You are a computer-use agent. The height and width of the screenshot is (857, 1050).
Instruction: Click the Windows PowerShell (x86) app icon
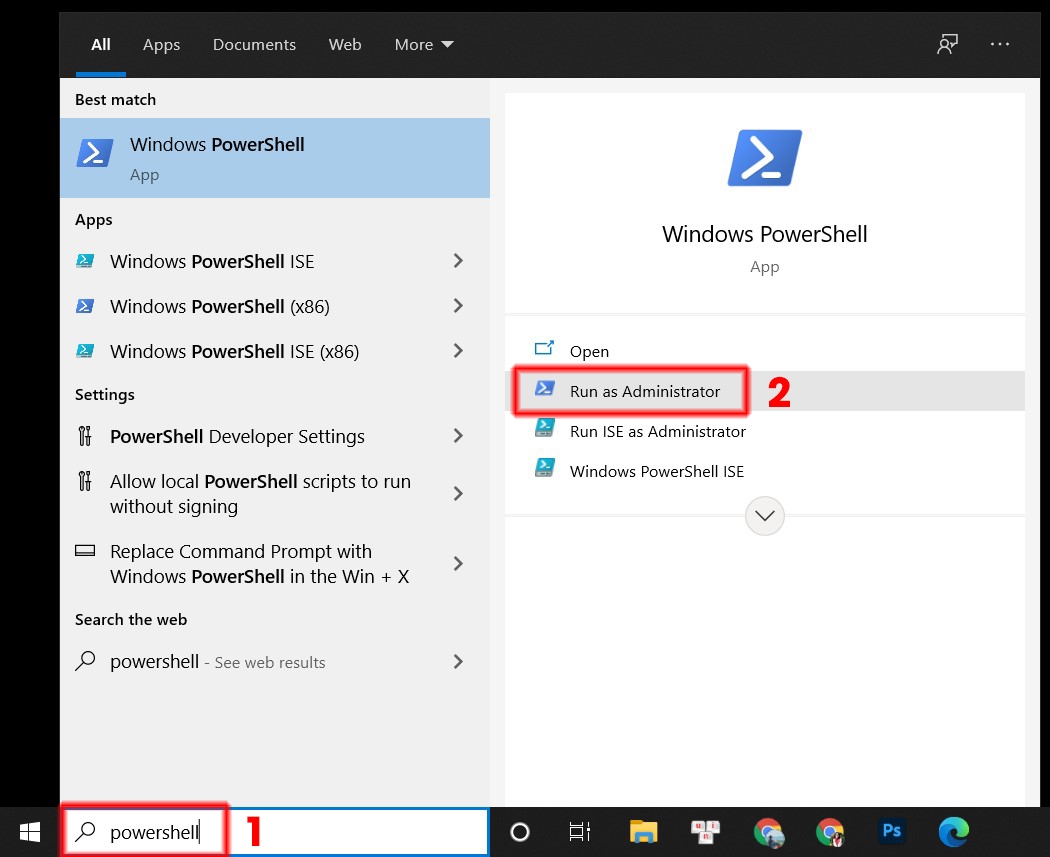85,306
